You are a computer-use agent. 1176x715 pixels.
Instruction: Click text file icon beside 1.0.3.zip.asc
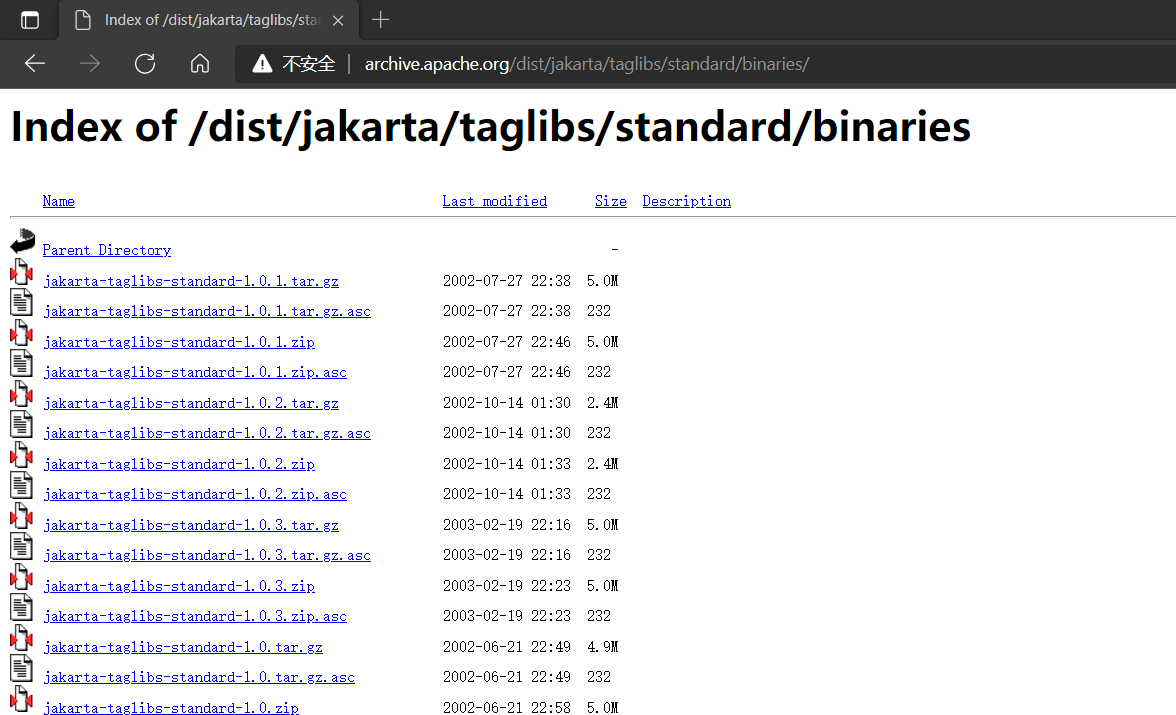point(22,606)
